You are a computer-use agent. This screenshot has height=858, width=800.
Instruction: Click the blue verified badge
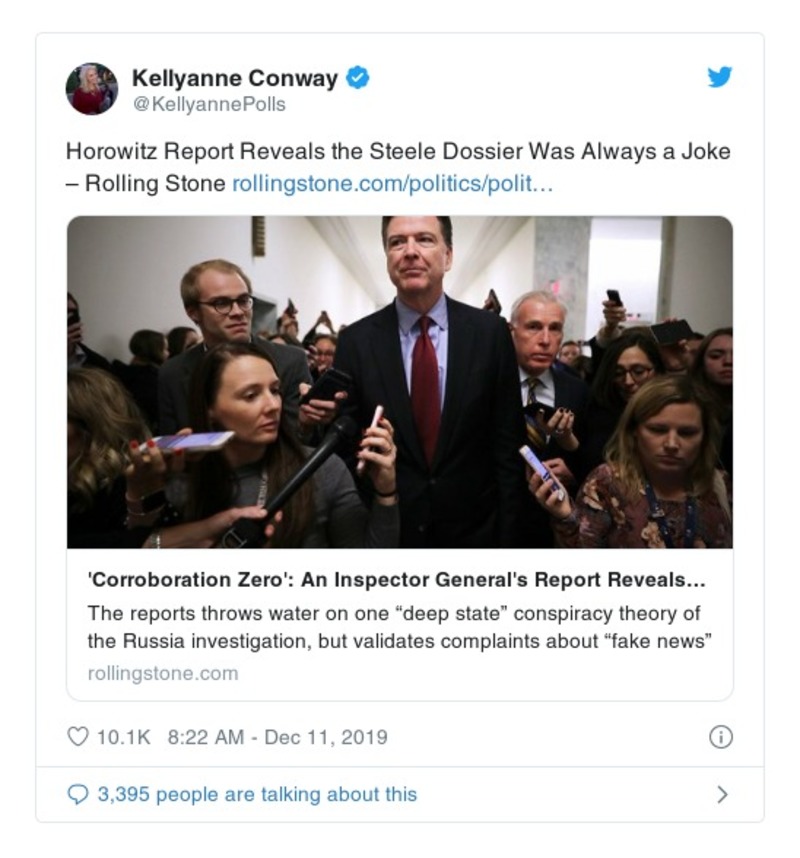[357, 77]
